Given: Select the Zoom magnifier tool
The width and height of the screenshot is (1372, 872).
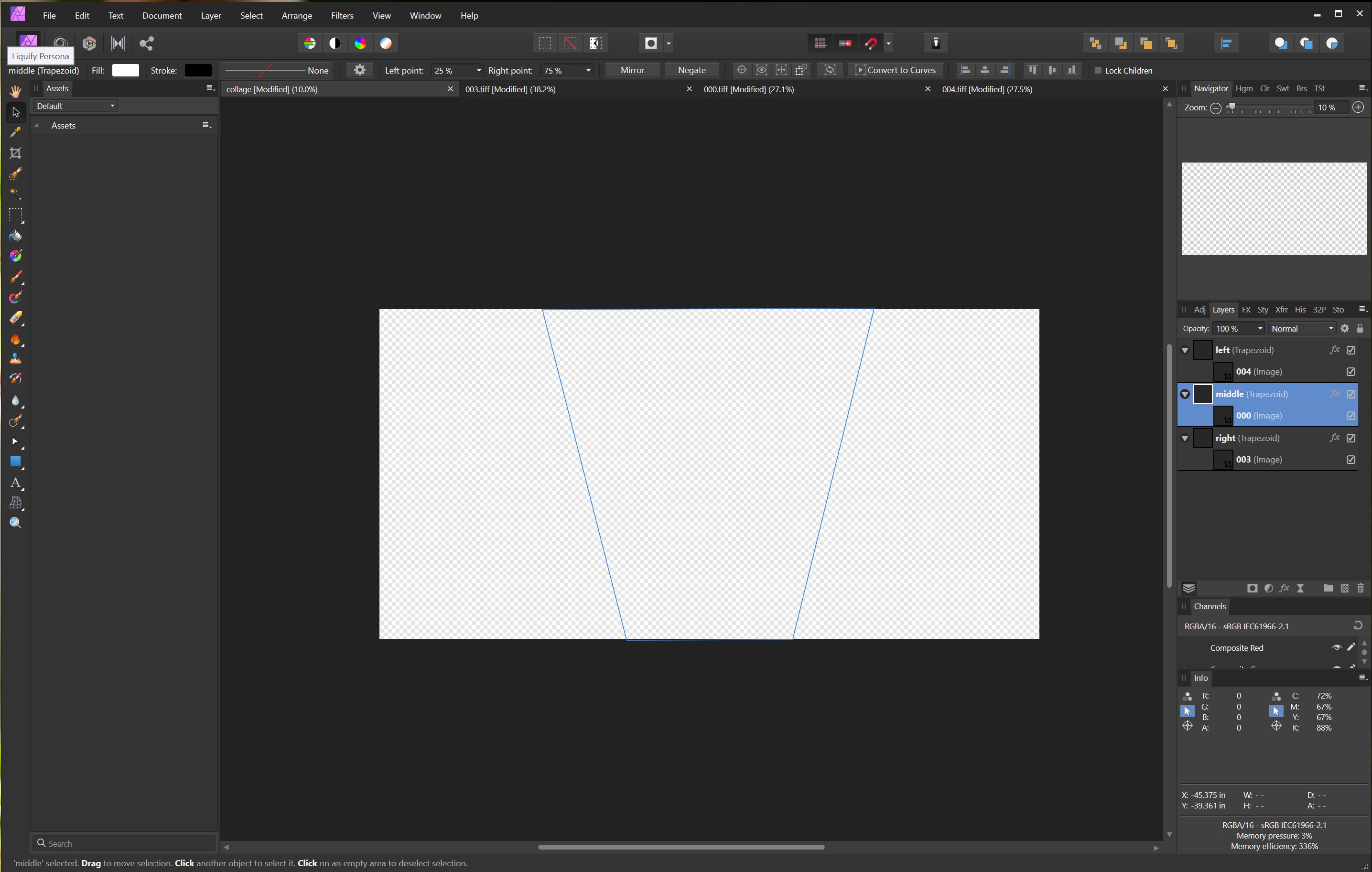Looking at the screenshot, I should [x=15, y=523].
